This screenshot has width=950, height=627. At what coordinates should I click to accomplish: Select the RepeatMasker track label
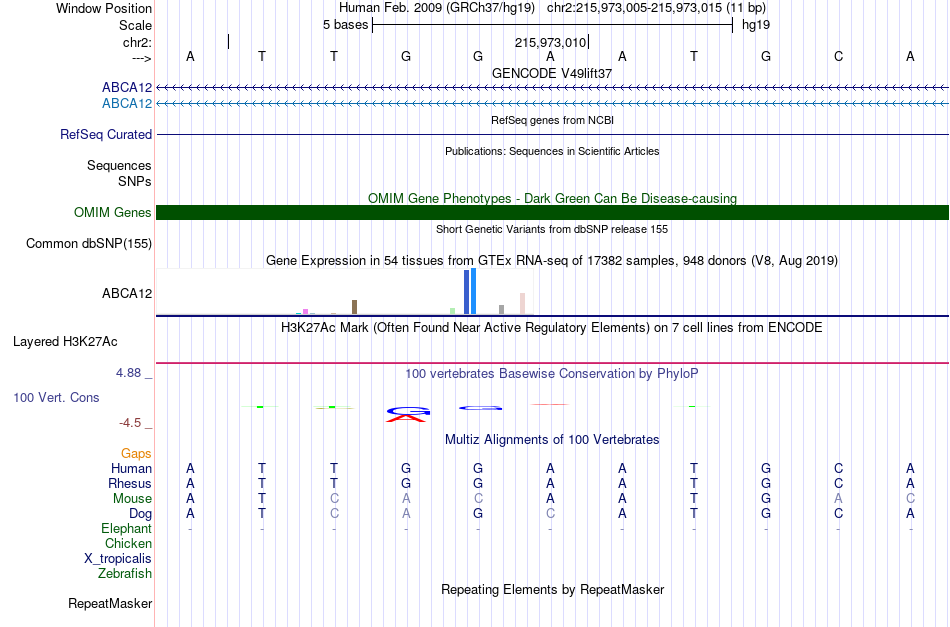(x=110, y=603)
